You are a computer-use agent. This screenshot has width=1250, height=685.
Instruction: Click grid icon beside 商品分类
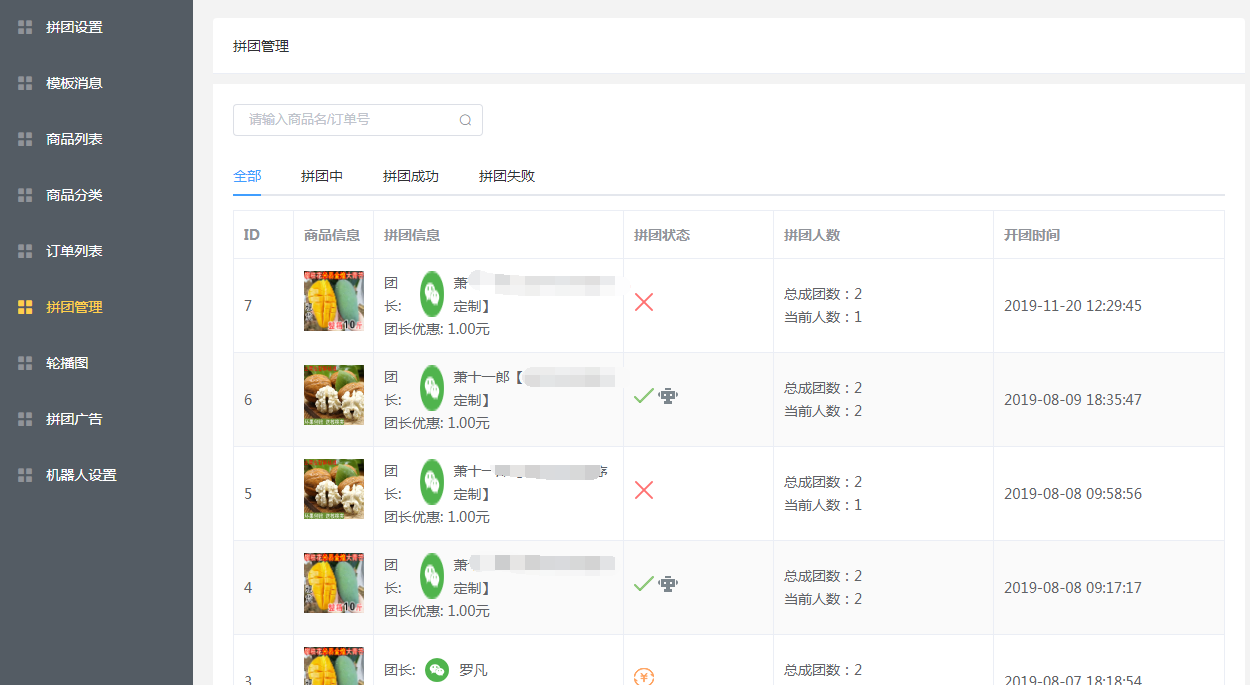point(25,195)
